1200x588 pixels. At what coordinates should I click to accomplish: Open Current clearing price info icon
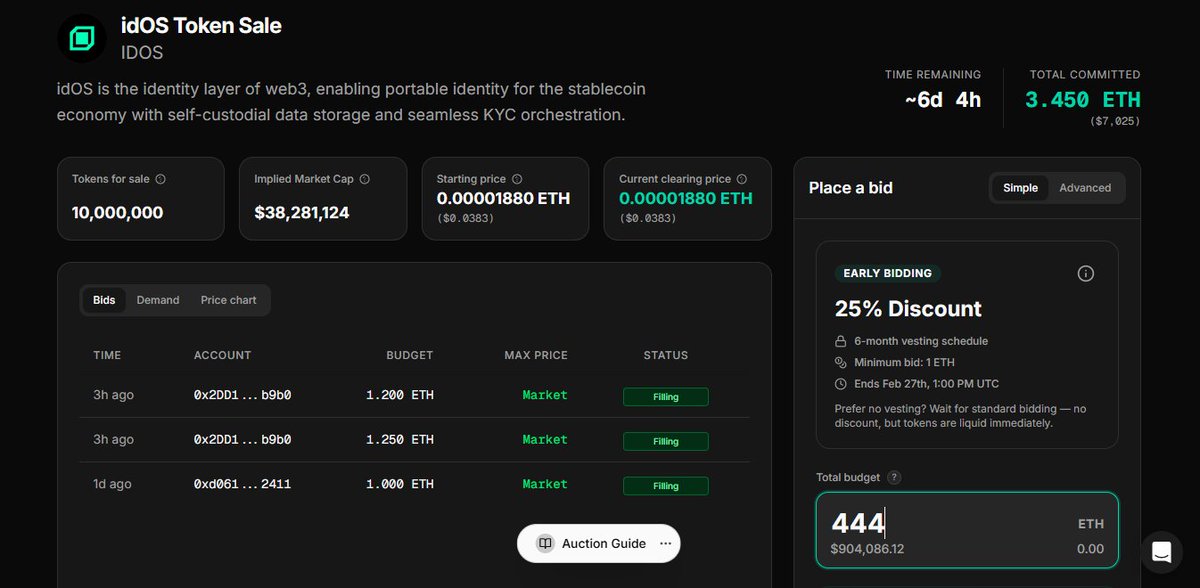tap(742, 179)
